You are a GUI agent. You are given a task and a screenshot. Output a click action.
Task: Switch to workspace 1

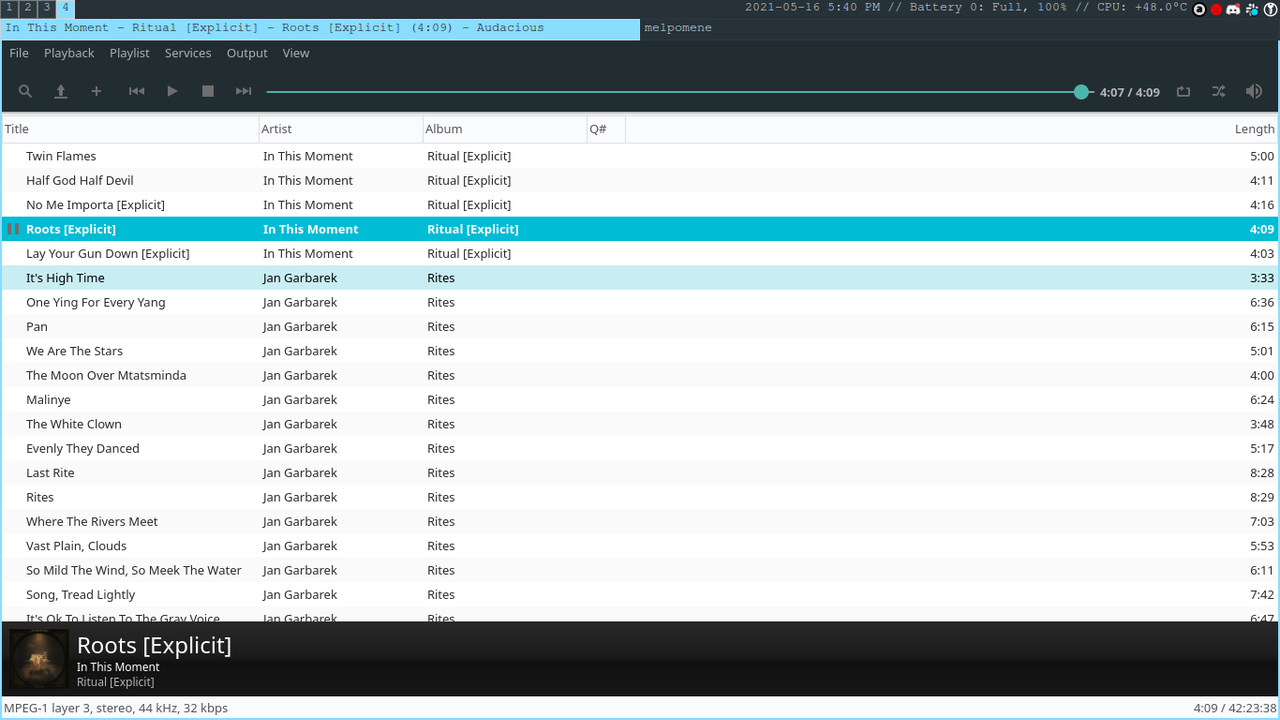pos(9,8)
